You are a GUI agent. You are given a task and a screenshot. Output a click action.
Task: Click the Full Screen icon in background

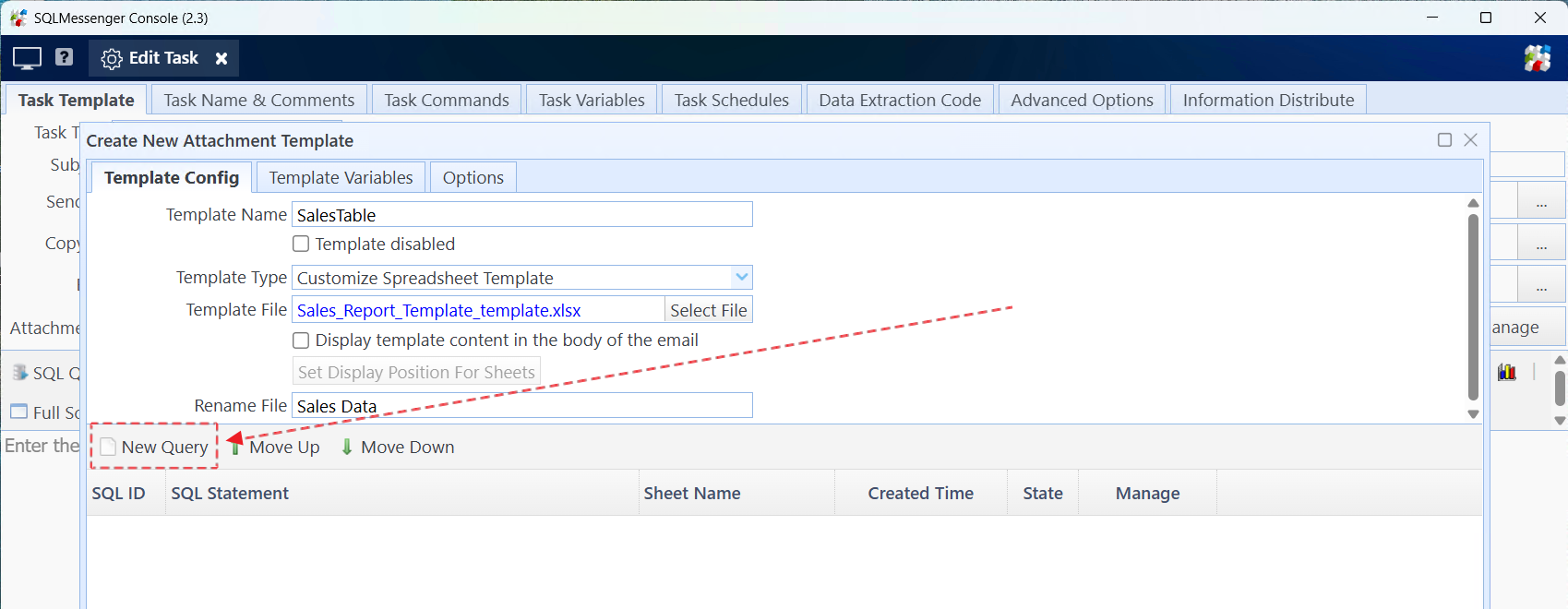pos(18,412)
